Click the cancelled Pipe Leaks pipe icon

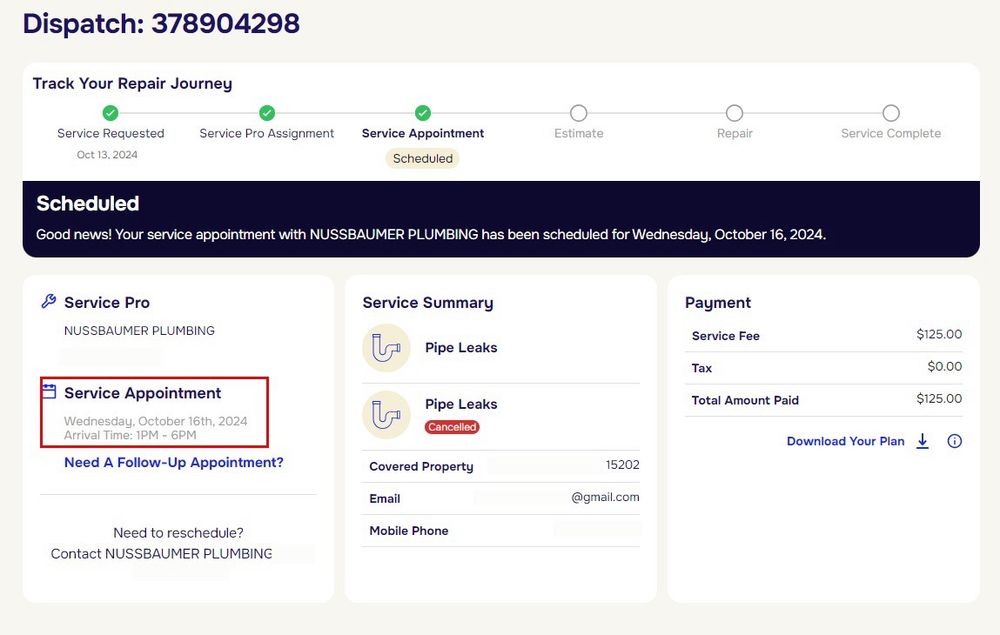[x=386, y=414]
